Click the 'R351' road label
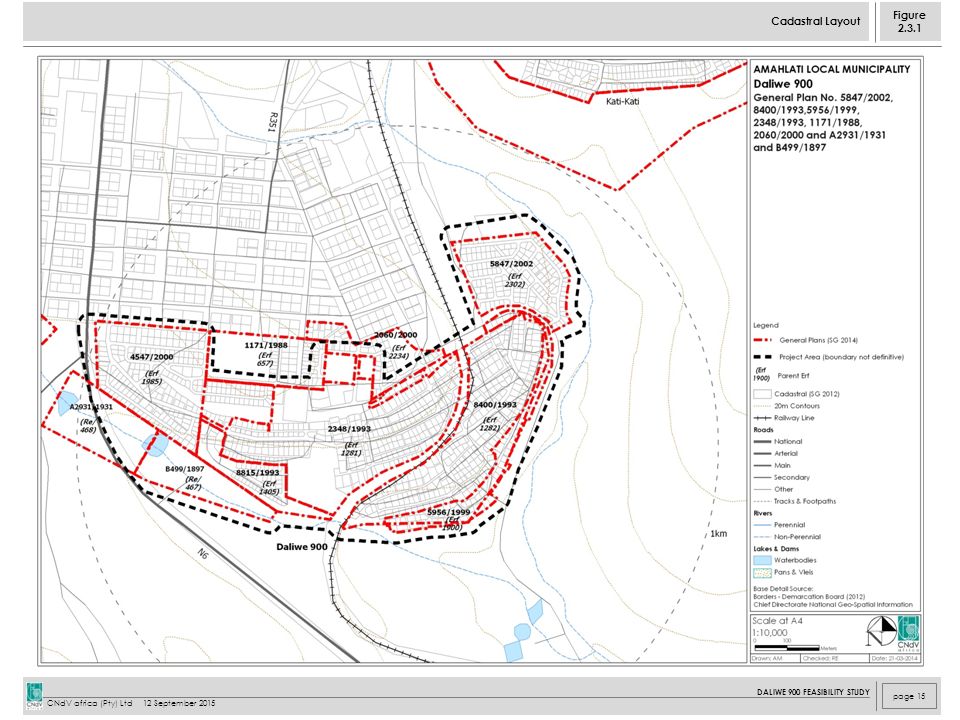 point(273,122)
